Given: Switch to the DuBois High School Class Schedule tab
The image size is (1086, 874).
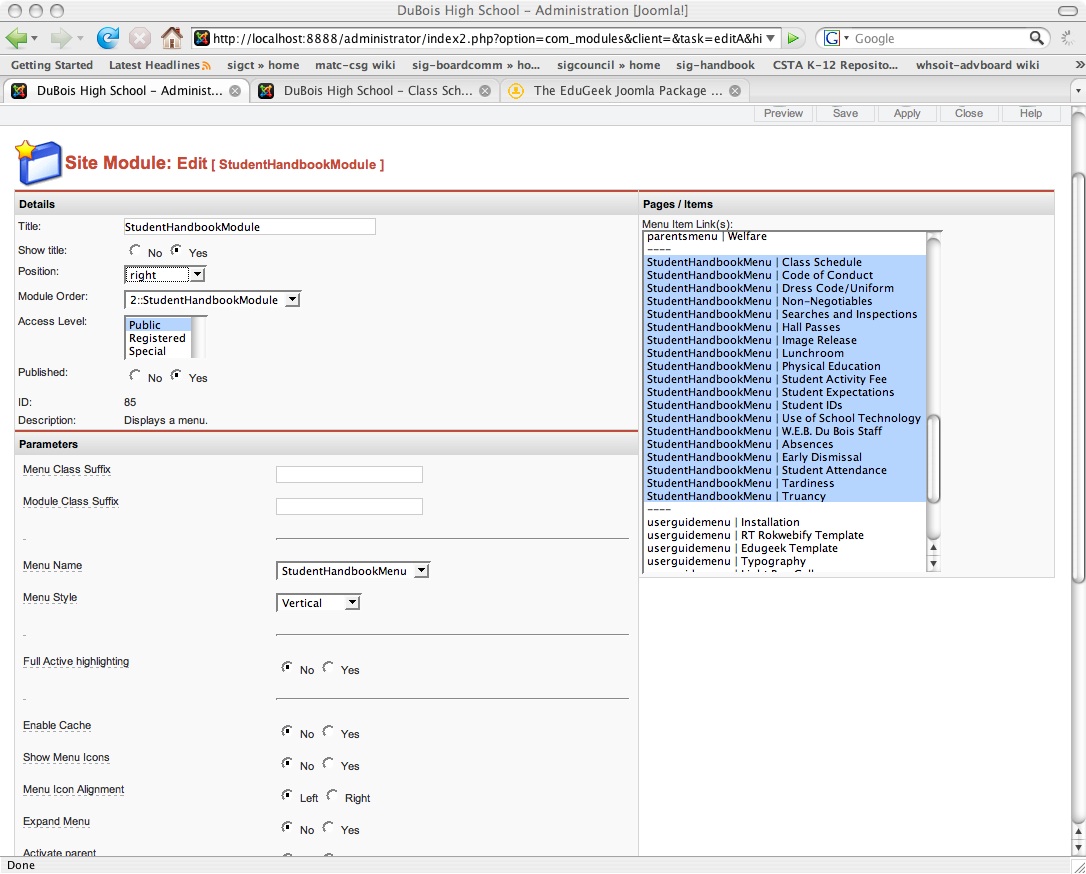Looking at the screenshot, I should [x=375, y=91].
